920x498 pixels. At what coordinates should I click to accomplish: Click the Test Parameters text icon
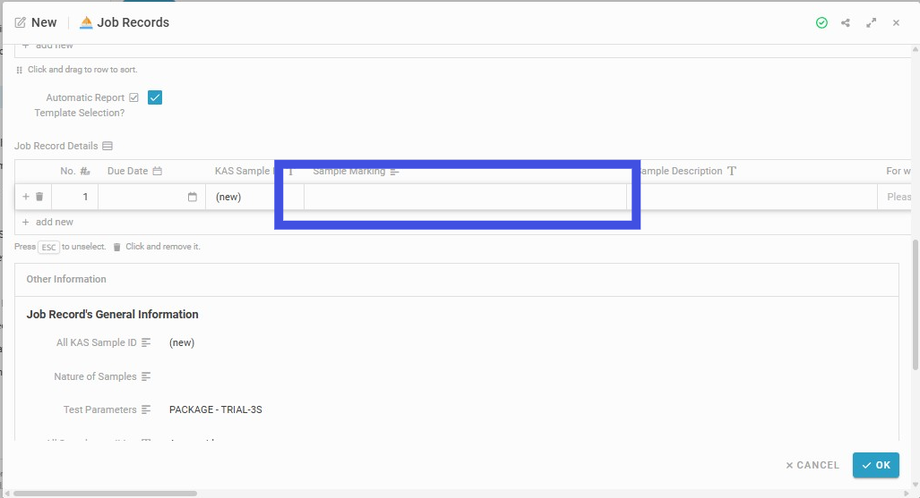coord(146,409)
